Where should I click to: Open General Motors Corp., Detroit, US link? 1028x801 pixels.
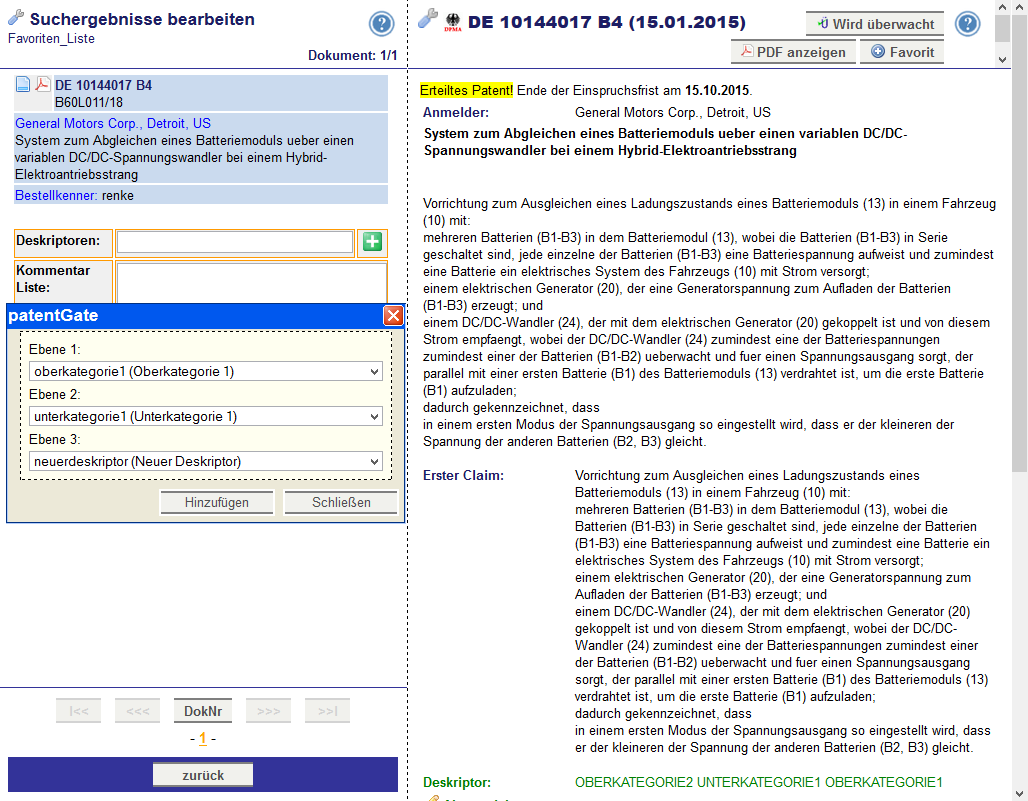[113, 124]
